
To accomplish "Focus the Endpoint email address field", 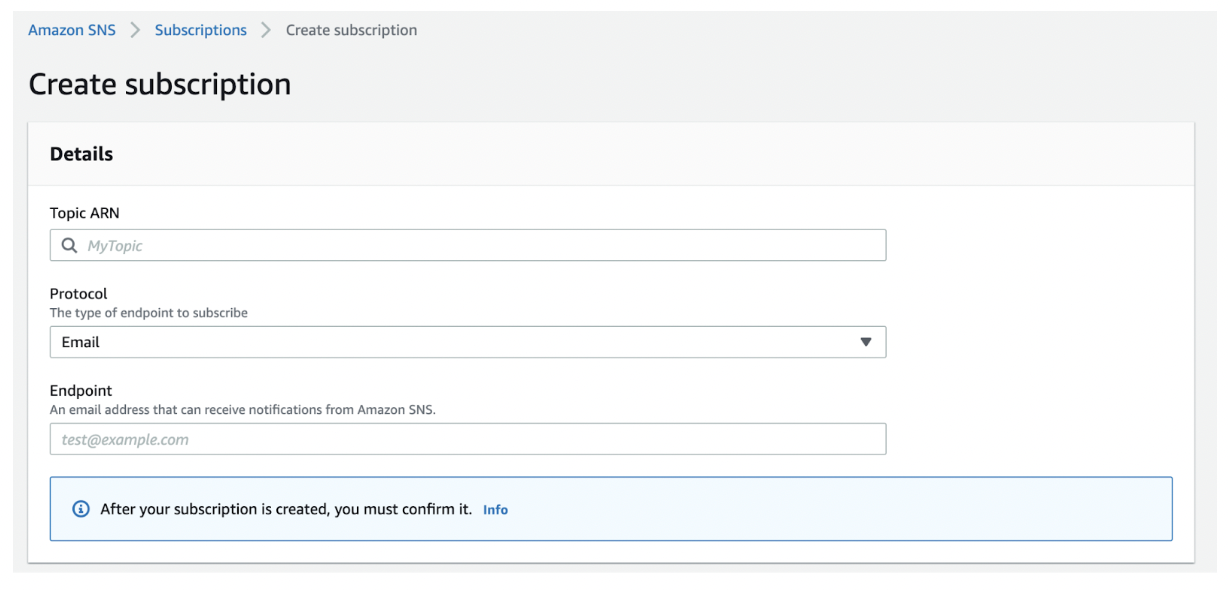I will 468,439.
